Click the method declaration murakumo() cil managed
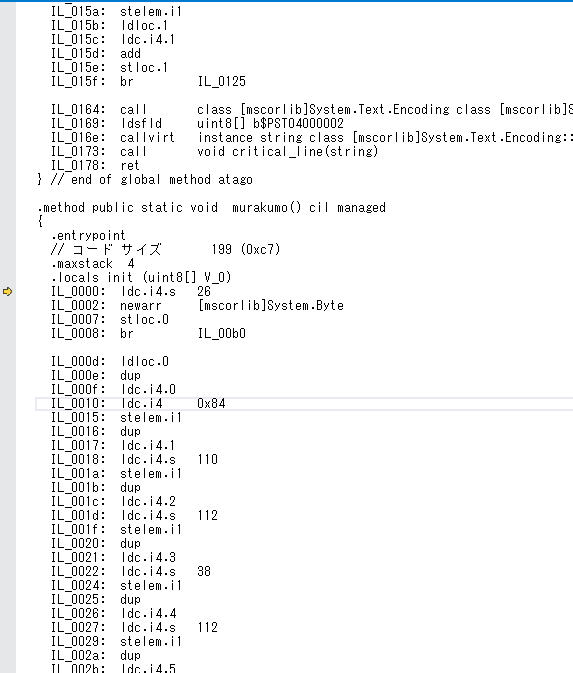 [212, 208]
